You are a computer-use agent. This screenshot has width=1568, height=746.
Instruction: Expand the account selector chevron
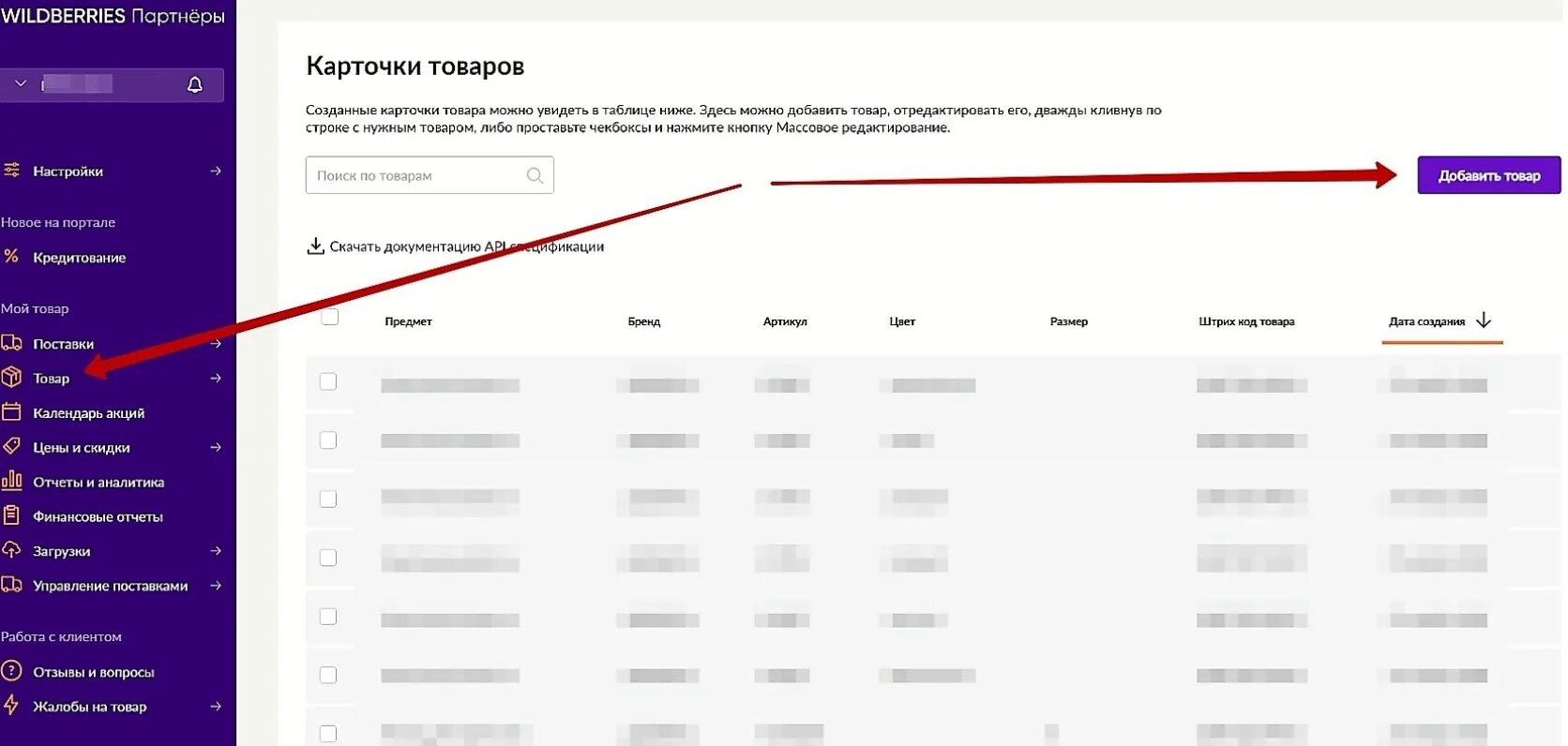click(x=21, y=83)
